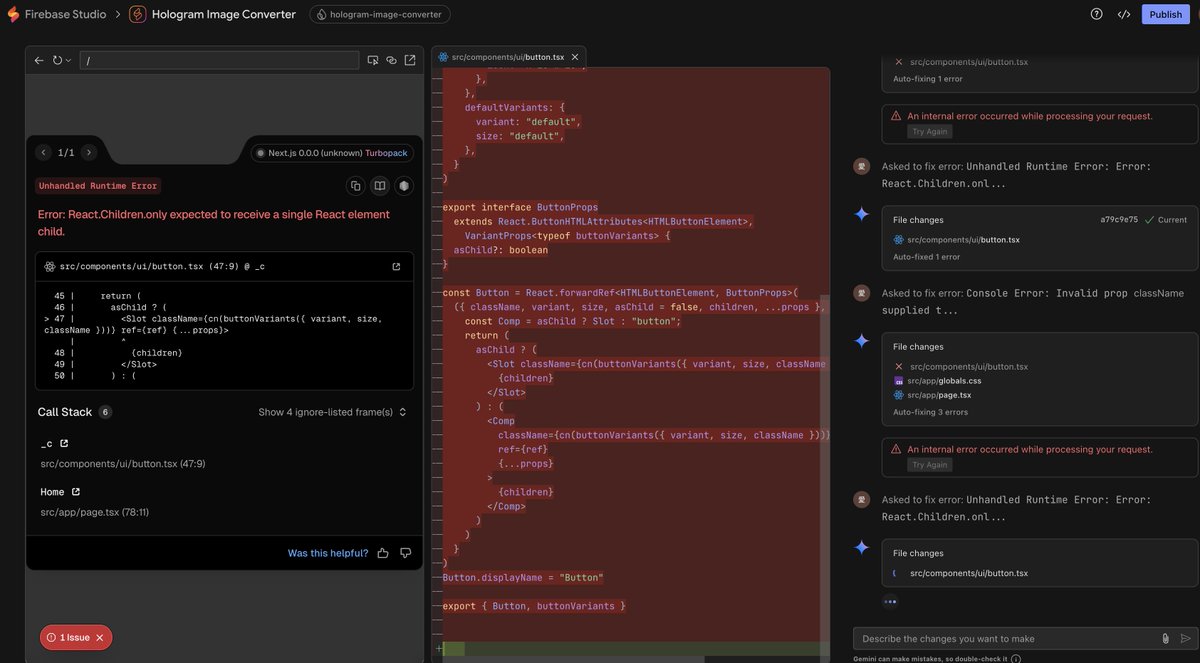This screenshot has height=663, width=1200.
Task: Click the thumbs down feedback icon
Action: [x=405, y=553]
